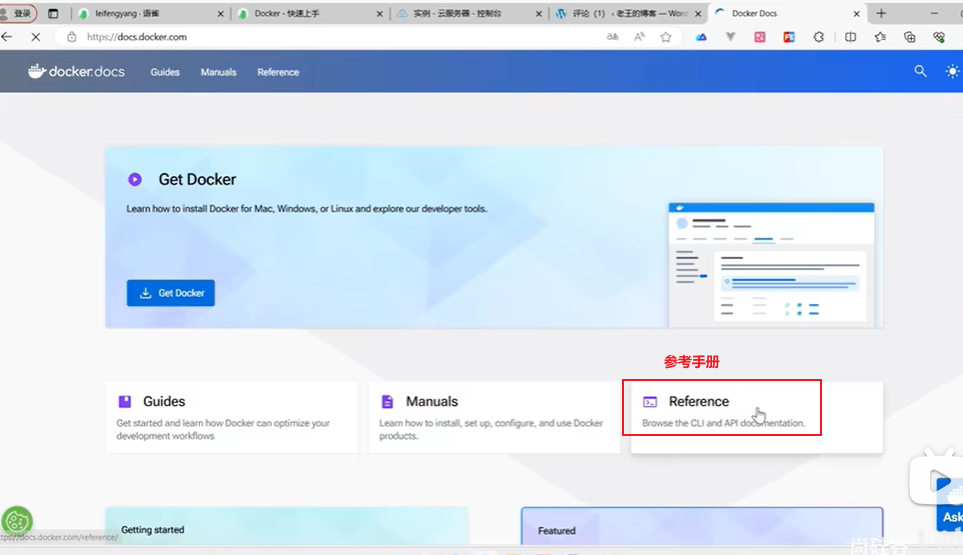Click the purple play icon beside Get Docker
963x555 pixels.
click(x=135, y=179)
